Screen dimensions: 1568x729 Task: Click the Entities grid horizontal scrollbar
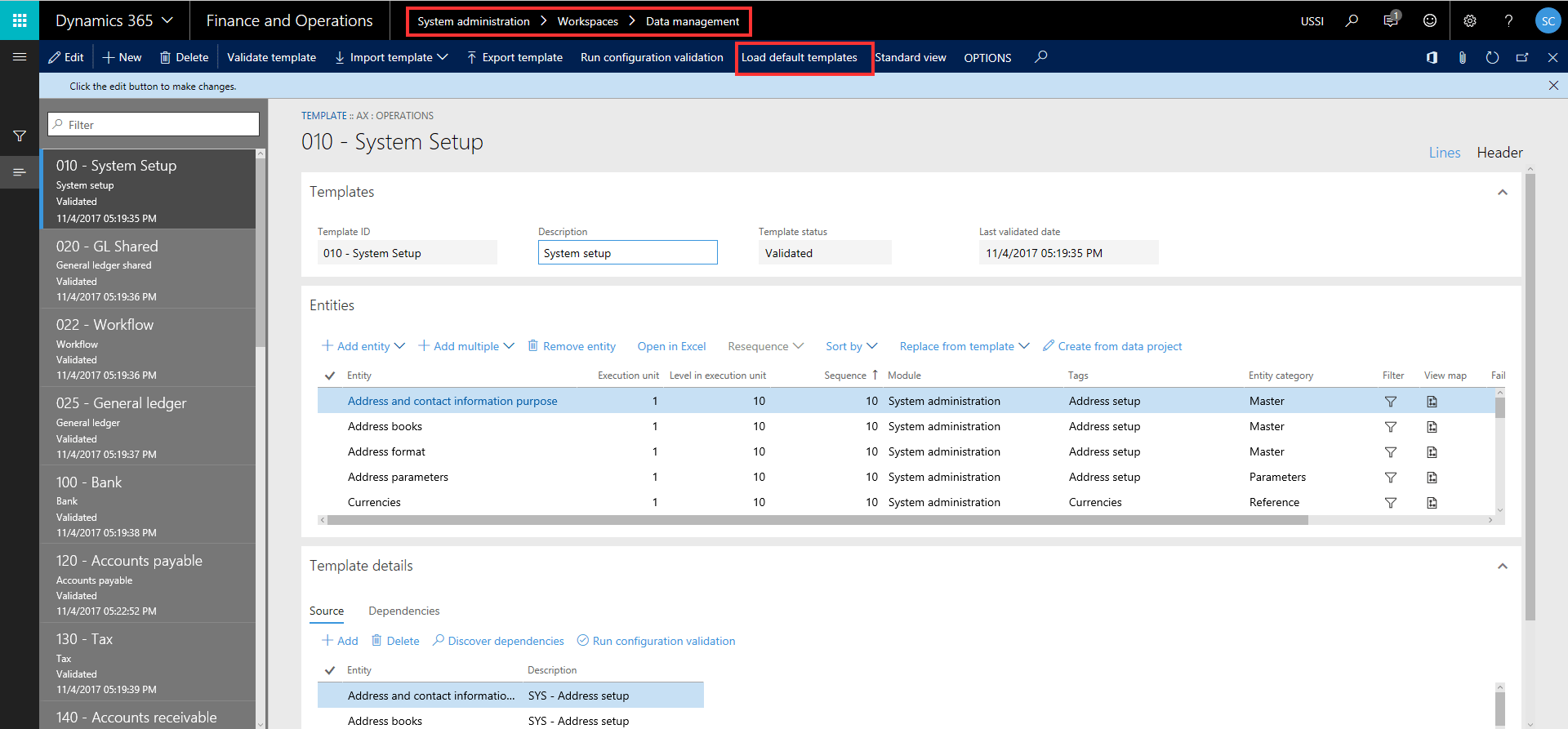click(x=817, y=520)
